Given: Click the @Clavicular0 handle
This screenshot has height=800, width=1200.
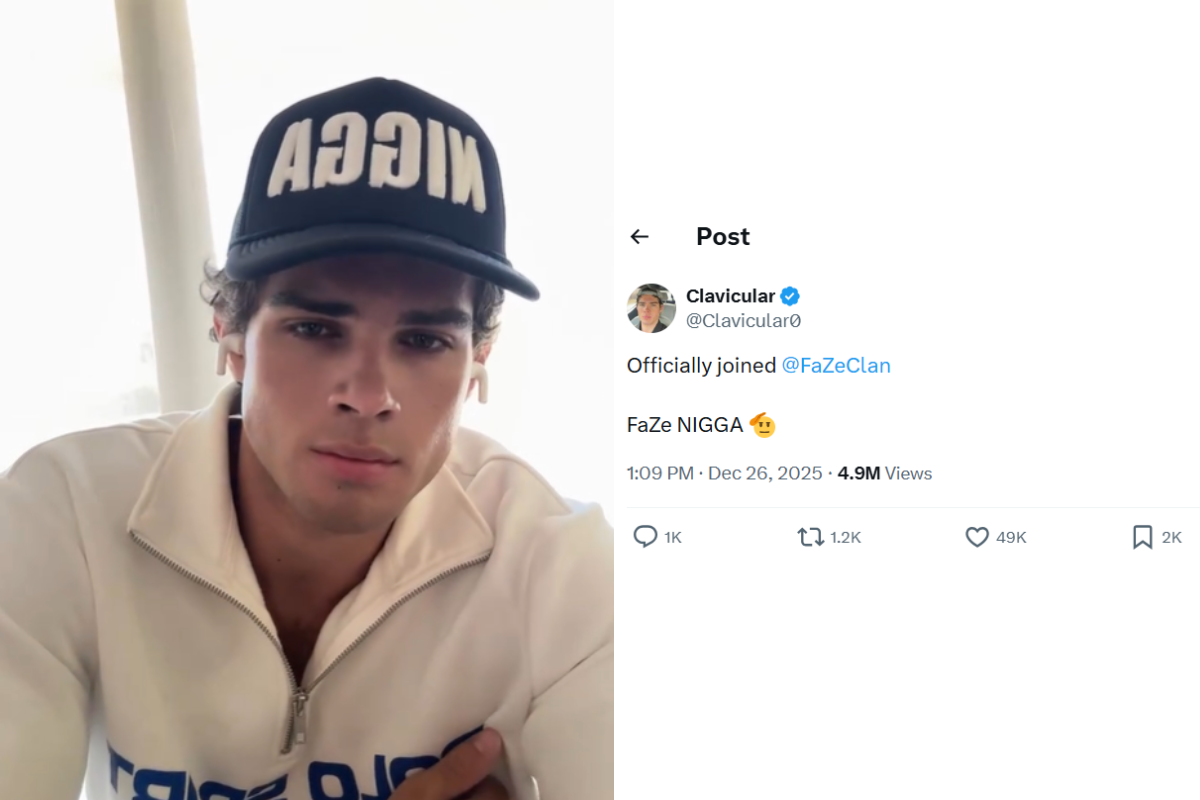Looking at the screenshot, I should [745, 319].
